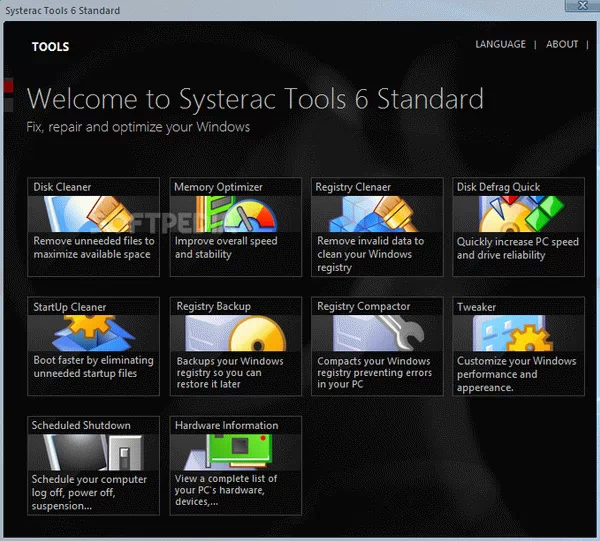Image resolution: width=600 pixels, height=541 pixels.
Task: Click the Disk Defrag Quick disc icon
Action: coord(521,214)
